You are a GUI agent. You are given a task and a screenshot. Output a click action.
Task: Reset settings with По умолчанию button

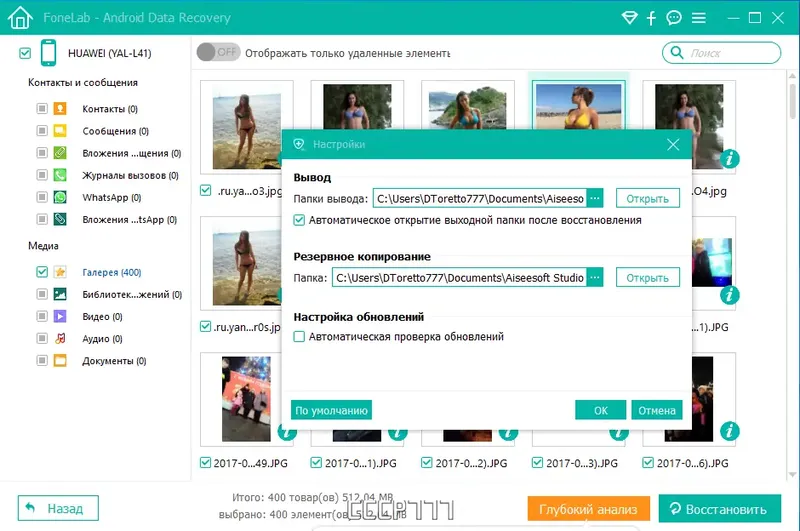(331, 410)
